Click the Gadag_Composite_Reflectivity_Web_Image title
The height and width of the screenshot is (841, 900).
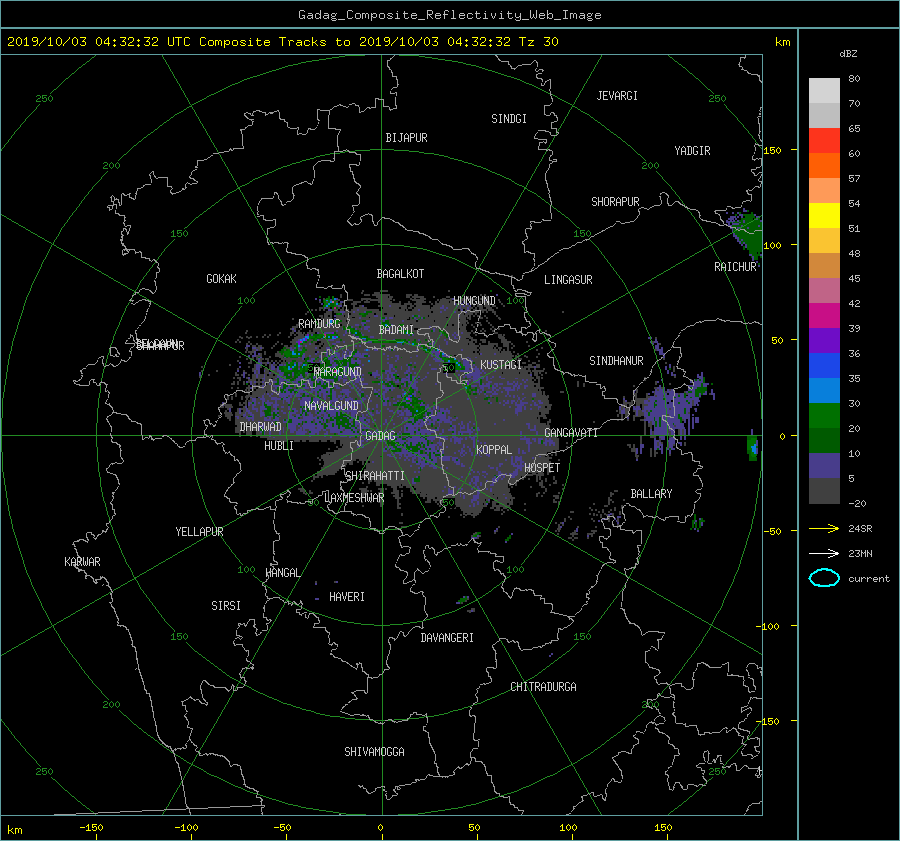[x=449, y=15]
